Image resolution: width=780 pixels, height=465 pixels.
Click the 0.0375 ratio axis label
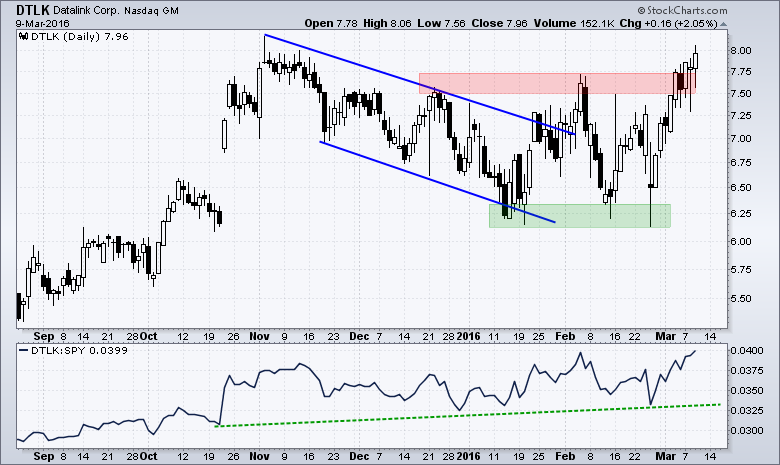[747, 371]
